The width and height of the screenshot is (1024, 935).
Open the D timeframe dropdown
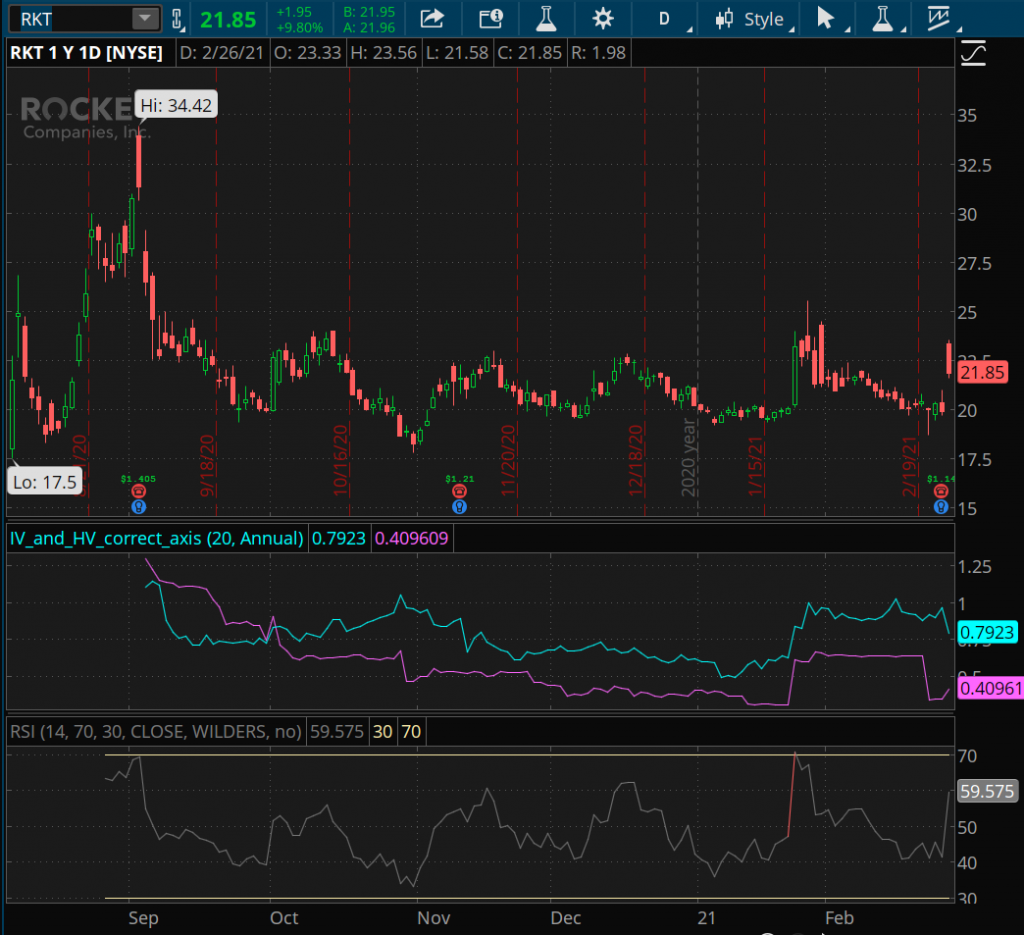pyautogui.click(x=667, y=19)
